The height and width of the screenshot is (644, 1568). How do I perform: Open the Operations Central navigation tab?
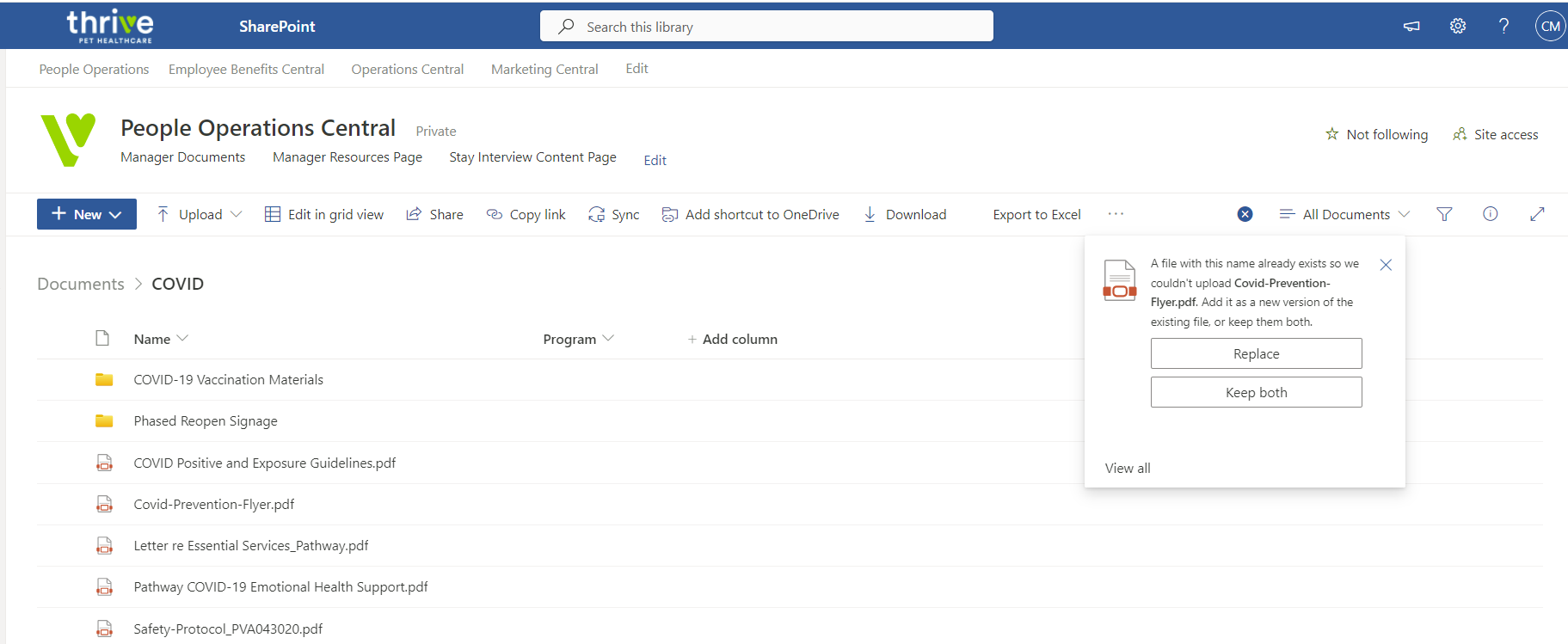click(x=407, y=69)
